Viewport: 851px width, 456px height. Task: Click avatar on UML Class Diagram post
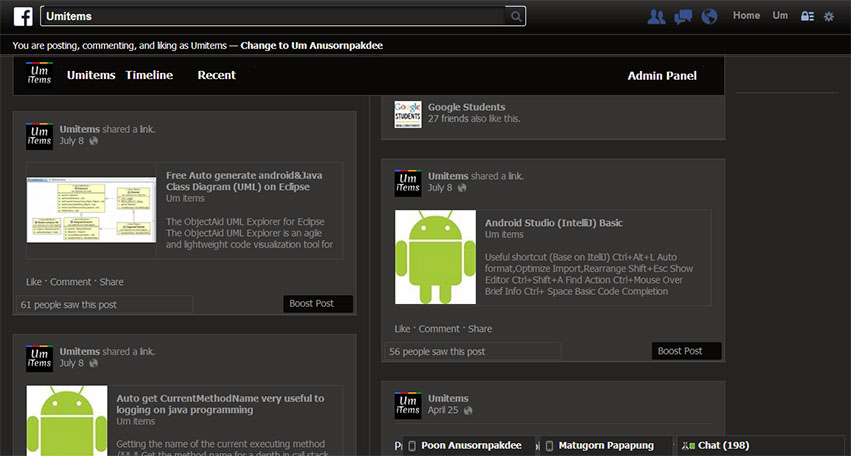pos(39,136)
